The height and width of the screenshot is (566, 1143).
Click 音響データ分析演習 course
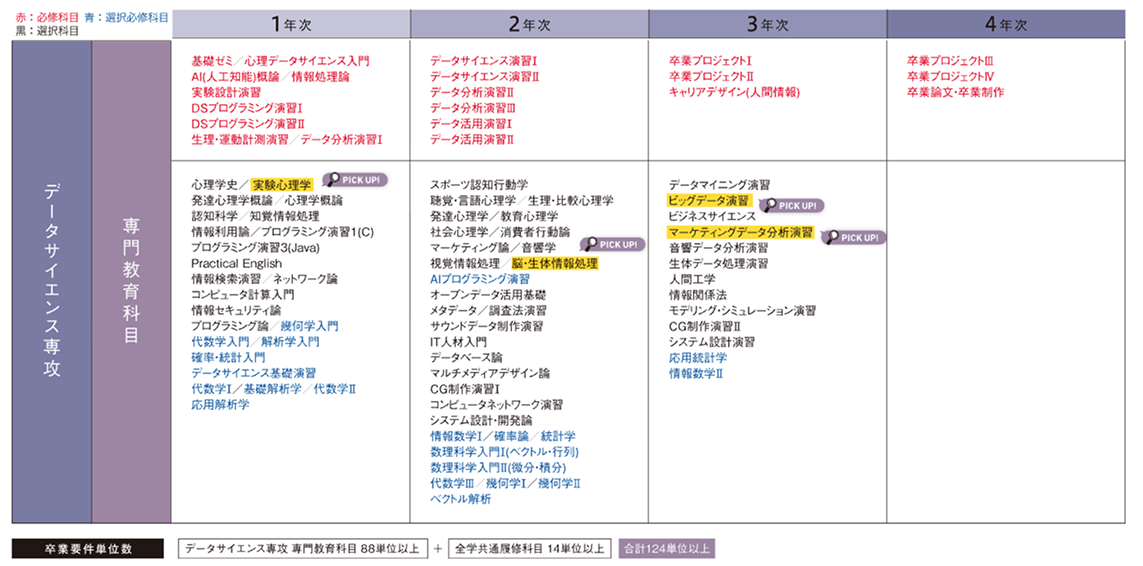coord(718,248)
